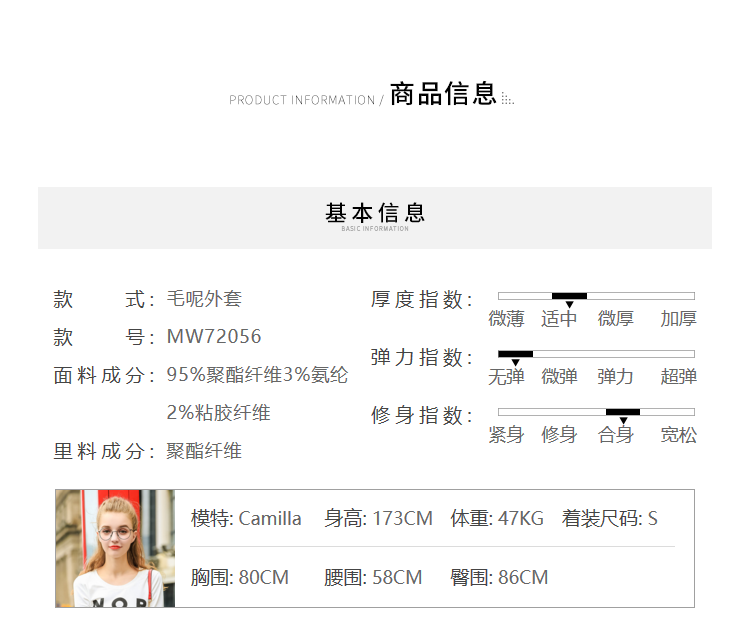The height and width of the screenshot is (628, 750).
Task: Click the elasticity index slider bar
Action: (596, 354)
